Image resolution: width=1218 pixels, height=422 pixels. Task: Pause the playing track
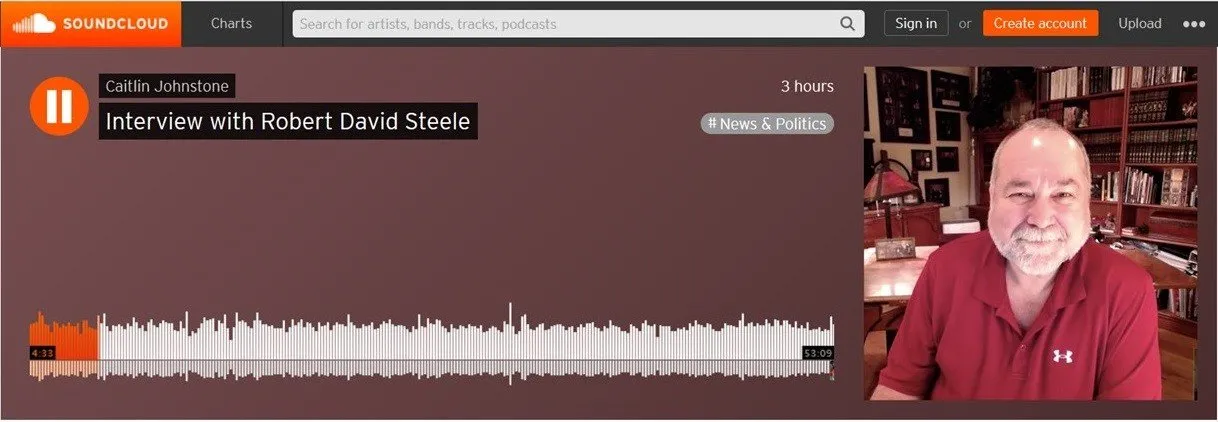click(x=59, y=105)
